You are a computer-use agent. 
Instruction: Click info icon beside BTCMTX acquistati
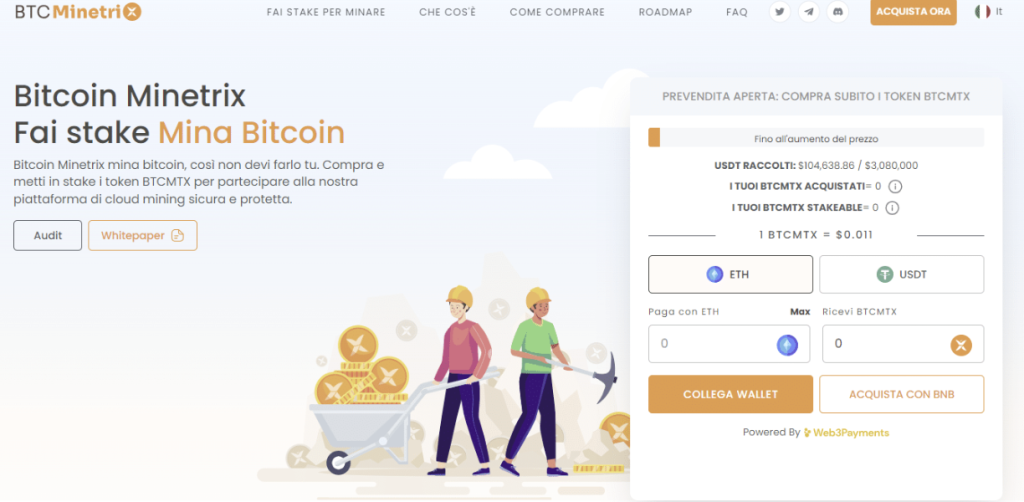(x=895, y=187)
